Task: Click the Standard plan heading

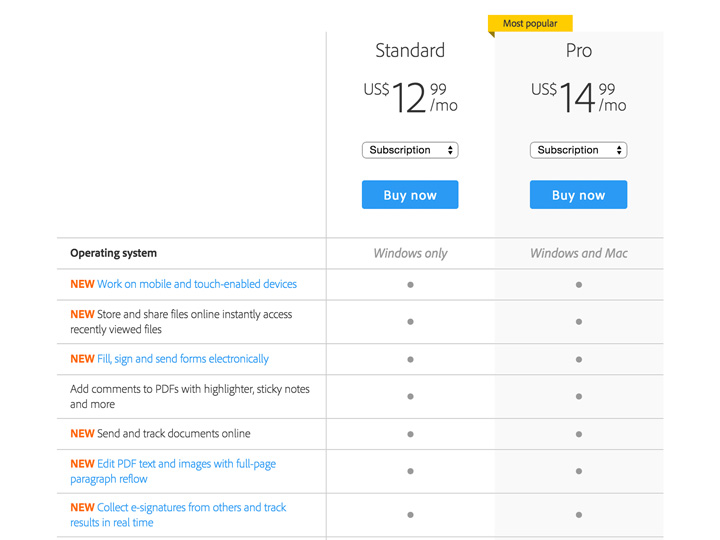Action: pos(410,51)
